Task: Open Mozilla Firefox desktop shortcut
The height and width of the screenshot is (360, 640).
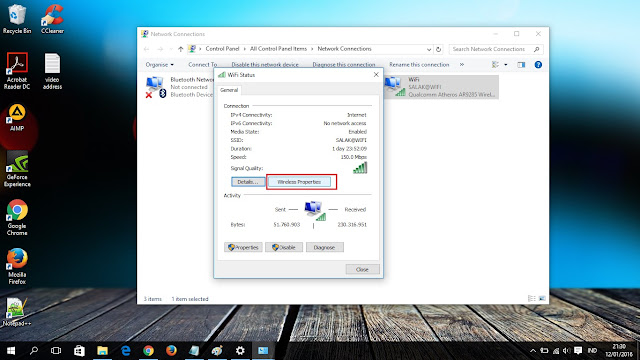Action: pos(17,266)
